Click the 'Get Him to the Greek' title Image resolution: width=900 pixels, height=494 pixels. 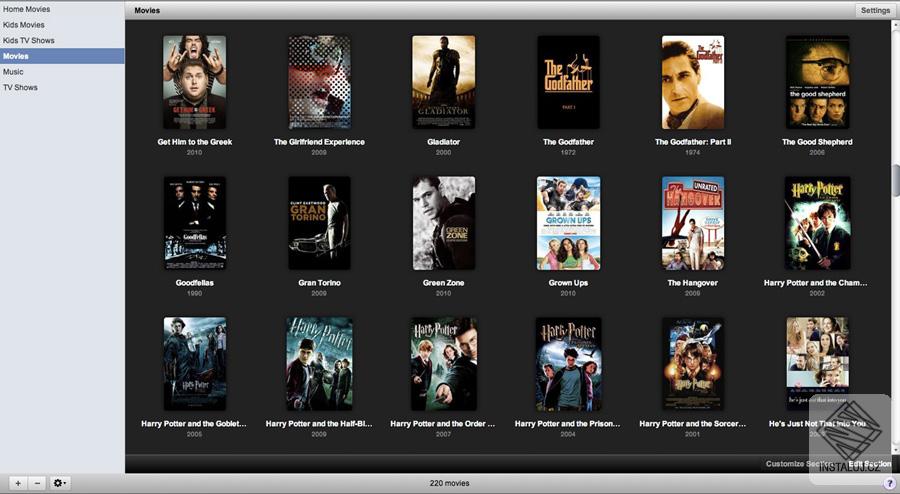click(x=195, y=142)
